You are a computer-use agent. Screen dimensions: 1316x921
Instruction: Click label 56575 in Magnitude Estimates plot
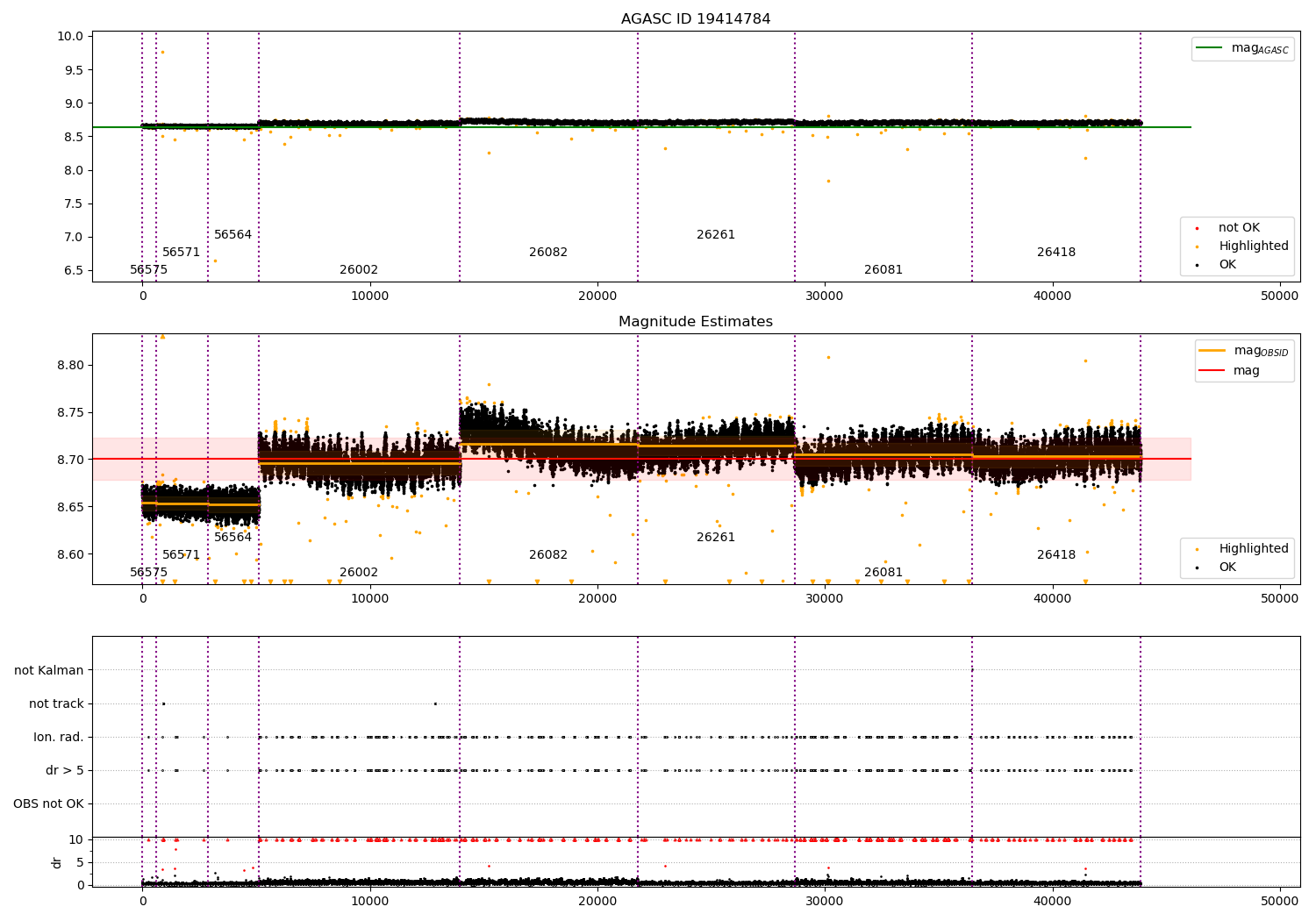pyautogui.click(x=149, y=573)
